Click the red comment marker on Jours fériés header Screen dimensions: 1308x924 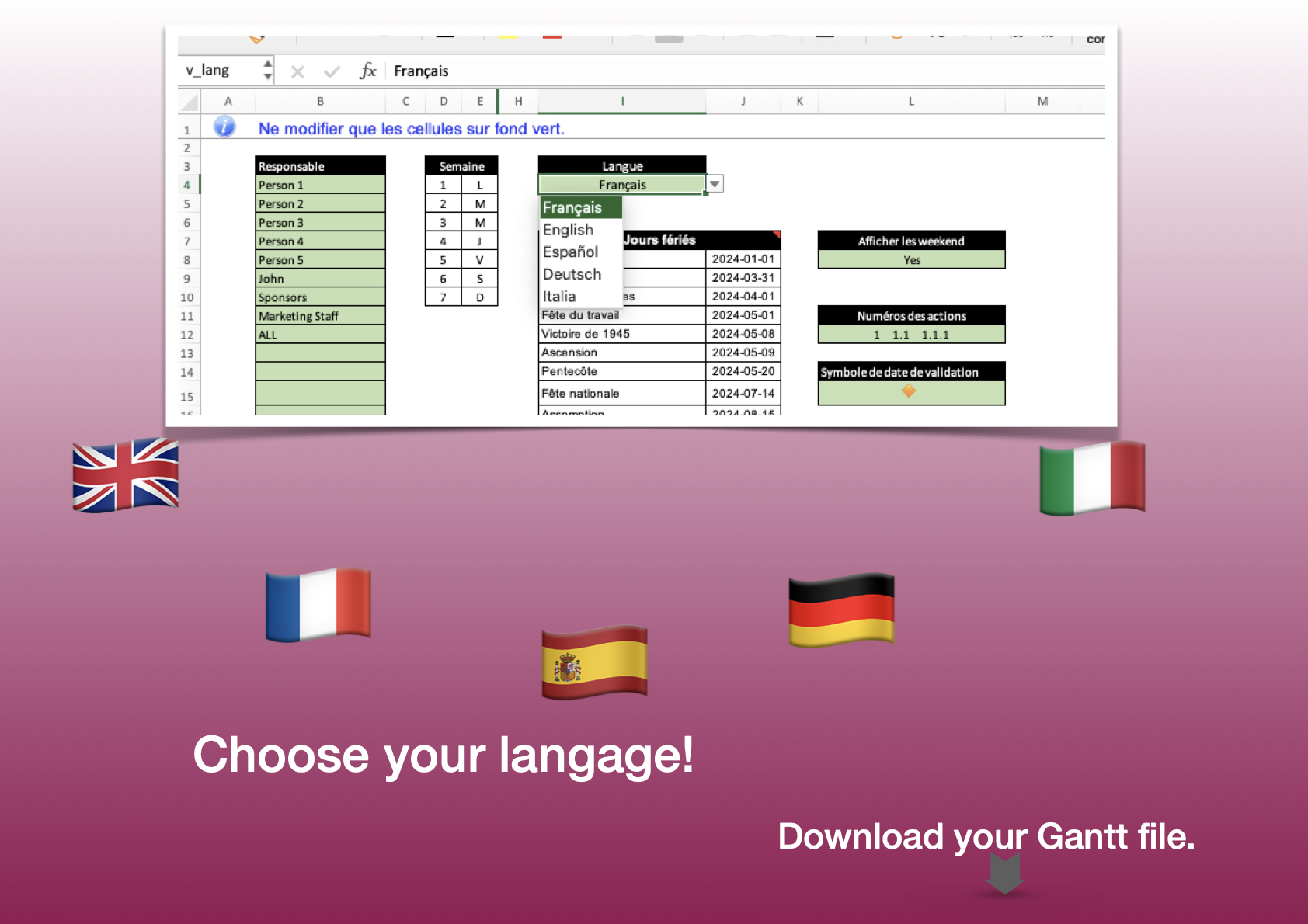pos(776,234)
